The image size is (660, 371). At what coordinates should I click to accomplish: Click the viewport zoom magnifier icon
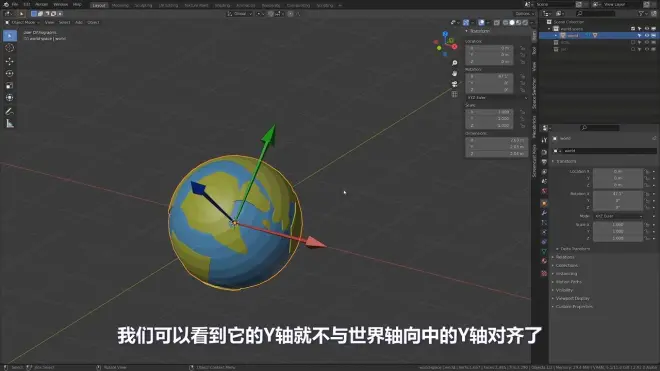(x=455, y=63)
